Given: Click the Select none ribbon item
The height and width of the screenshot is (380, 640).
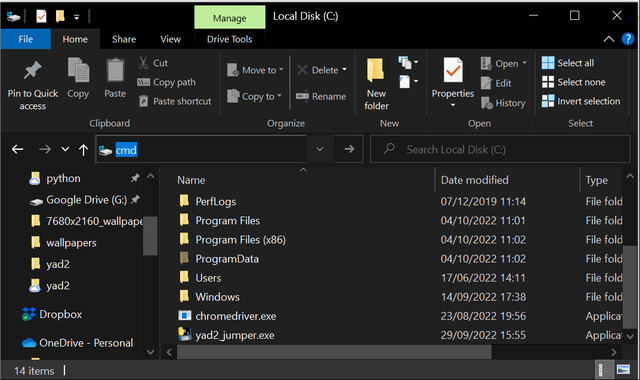Looking at the screenshot, I should coord(573,82).
